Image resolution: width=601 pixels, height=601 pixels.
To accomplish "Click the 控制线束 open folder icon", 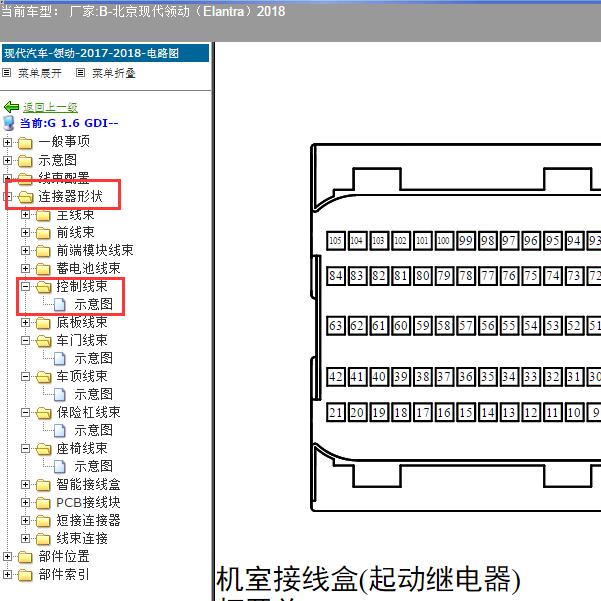I will coord(44,287).
